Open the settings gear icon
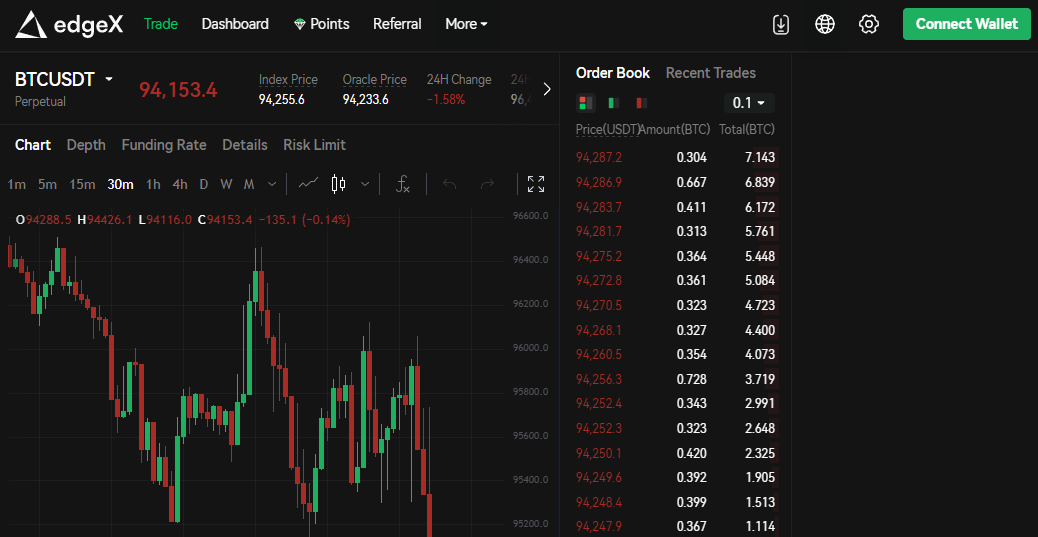The image size is (1038, 537). [x=869, y=24]
